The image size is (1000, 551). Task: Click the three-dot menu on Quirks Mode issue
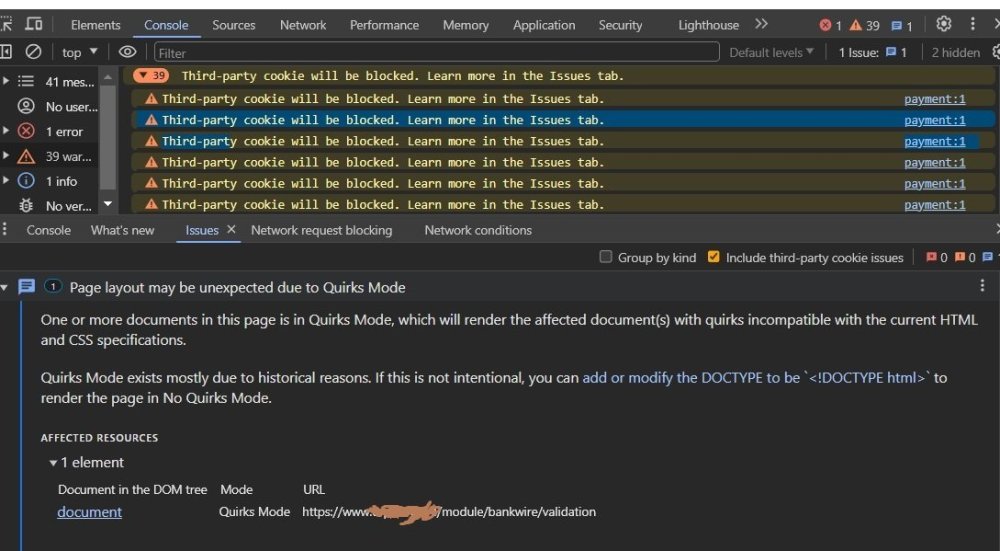click(982, 286)
